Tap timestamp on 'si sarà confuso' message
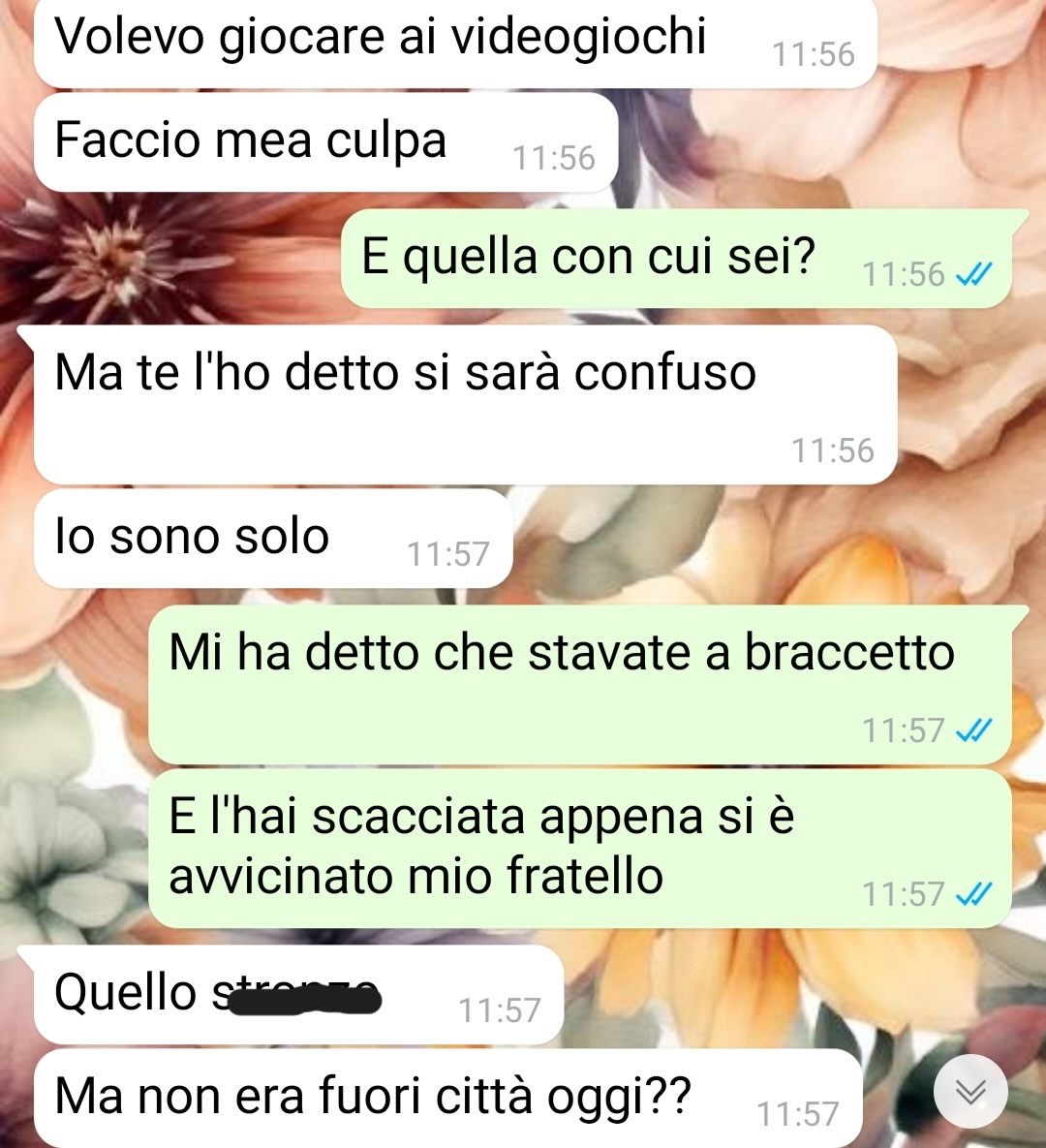The height and width of the screenshot is (1148, 1046). 833,450
